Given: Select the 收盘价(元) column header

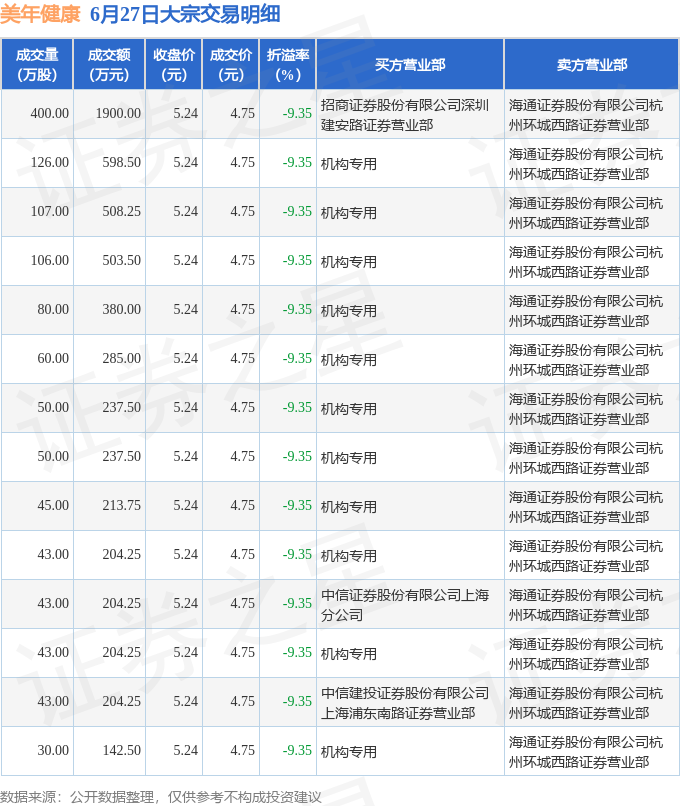Looking at the screenshot, I should click(174, 65).
